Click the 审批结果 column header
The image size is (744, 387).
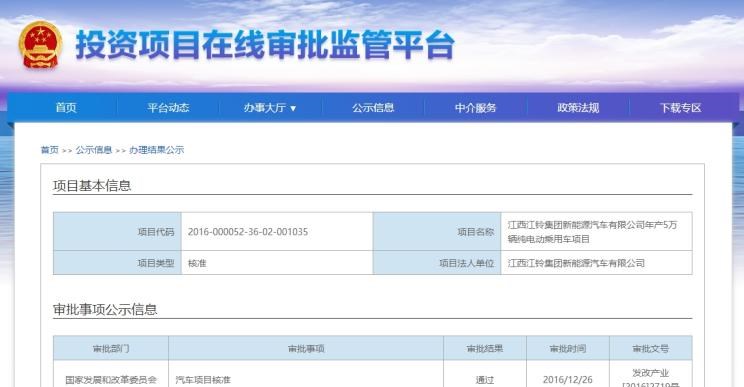tap(484, 349)
